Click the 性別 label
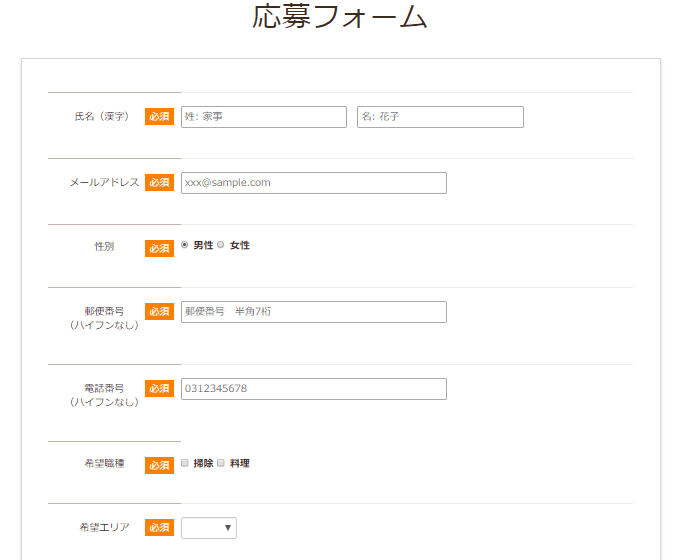Screen dimensions: 678x560 click(x=104, y=246)
